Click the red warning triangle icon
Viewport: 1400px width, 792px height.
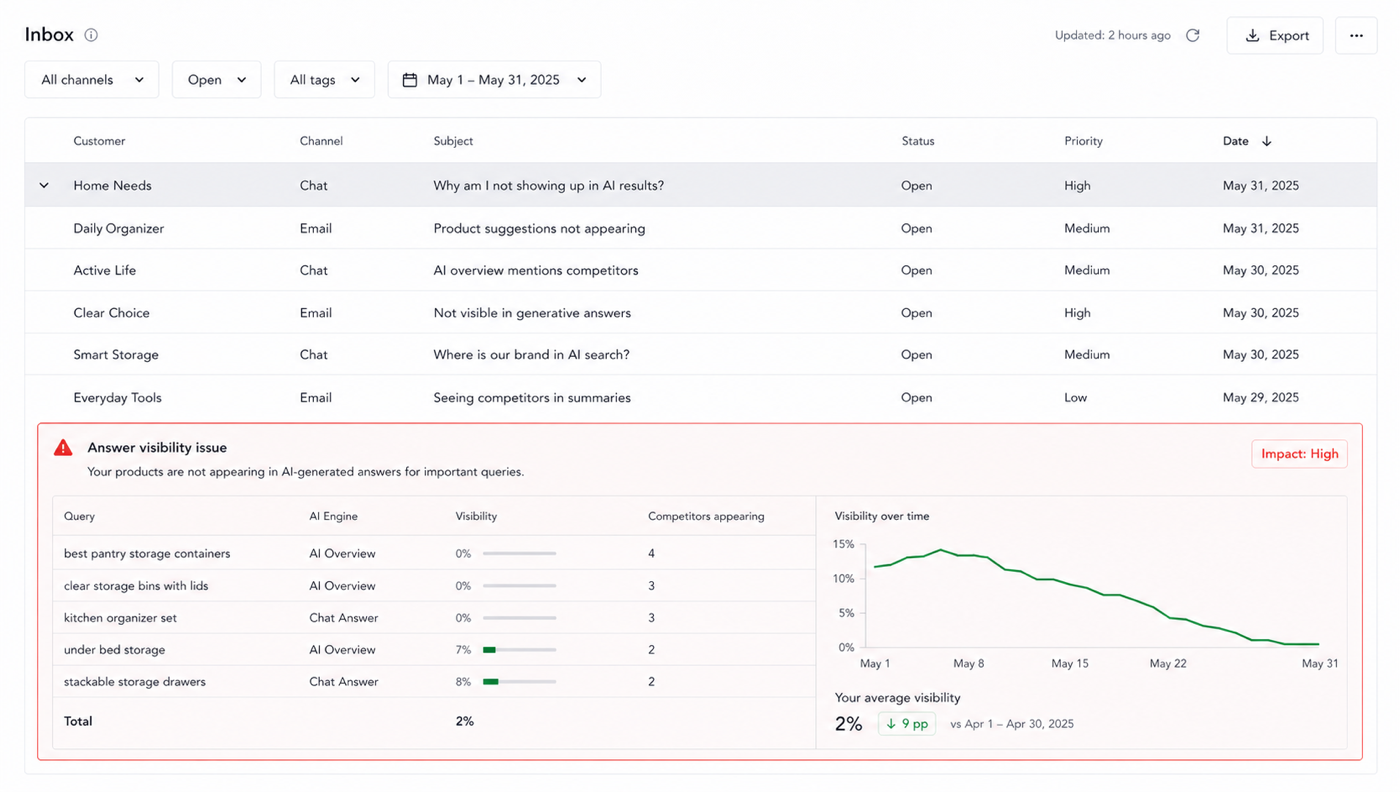point(63,448)
